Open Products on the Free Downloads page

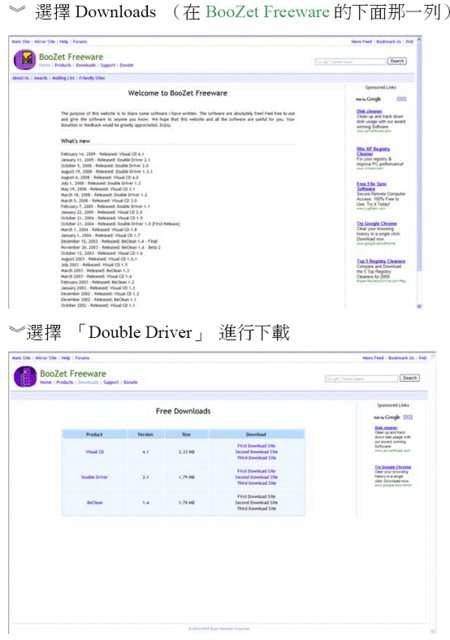65,382
